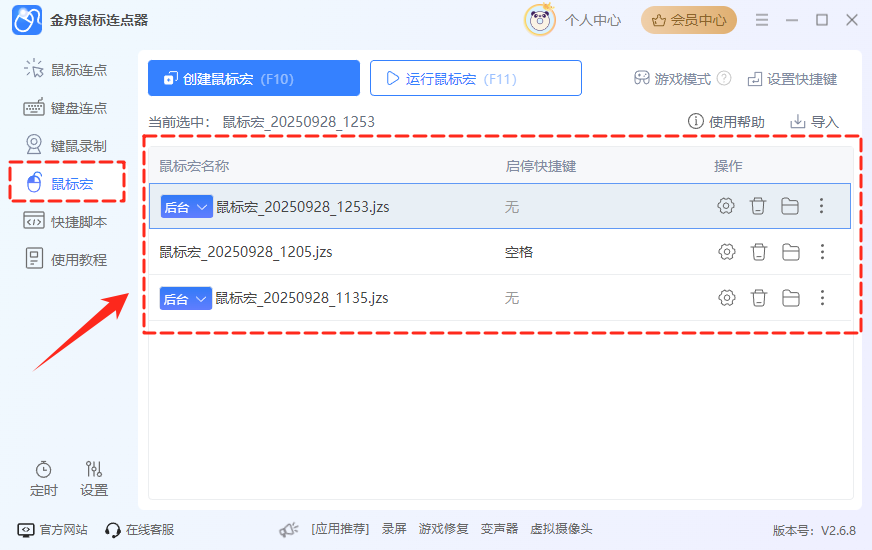
Task: Switch to 键鼠录制 in the sidebar
Action: [x=66, y=146]
